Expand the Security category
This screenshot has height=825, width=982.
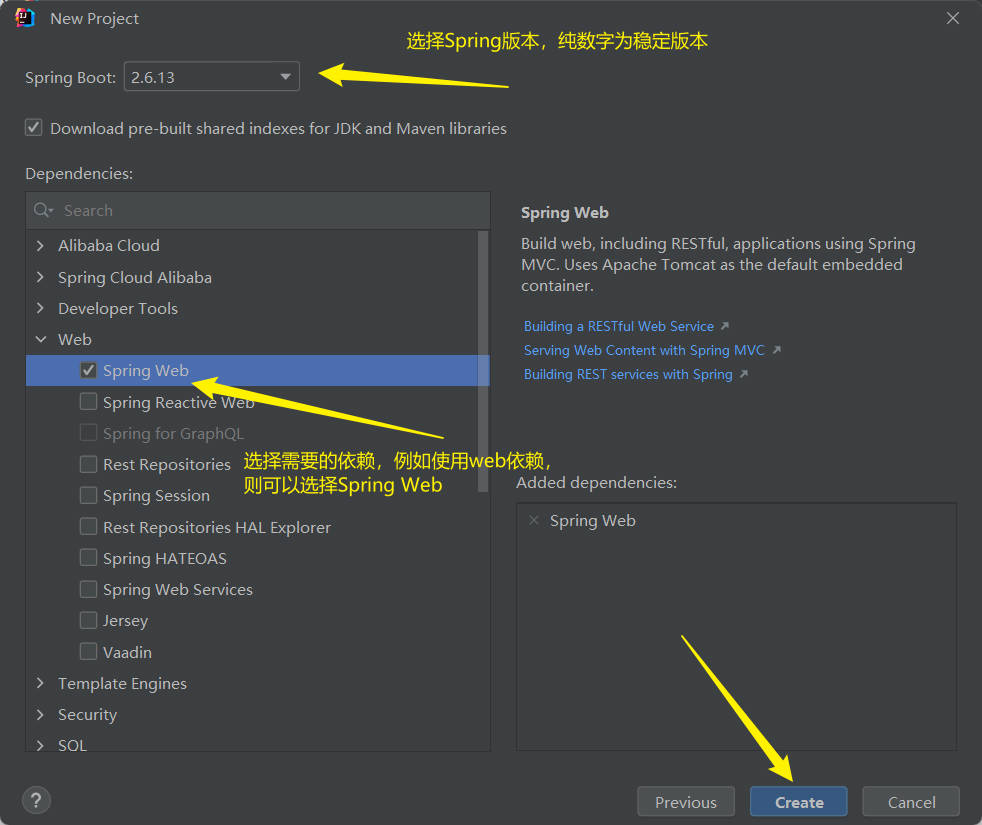[41, 714]
